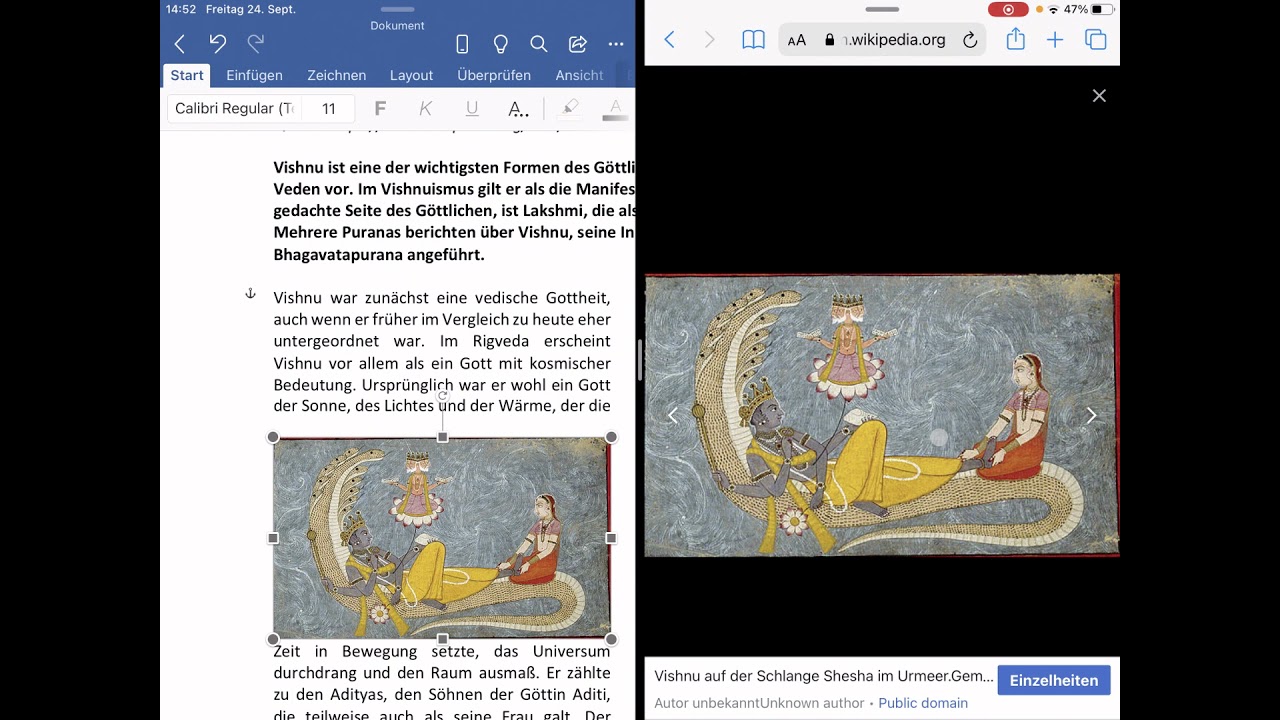
Task: Switch to the Zeichnen tab
Action: point(336,75)
